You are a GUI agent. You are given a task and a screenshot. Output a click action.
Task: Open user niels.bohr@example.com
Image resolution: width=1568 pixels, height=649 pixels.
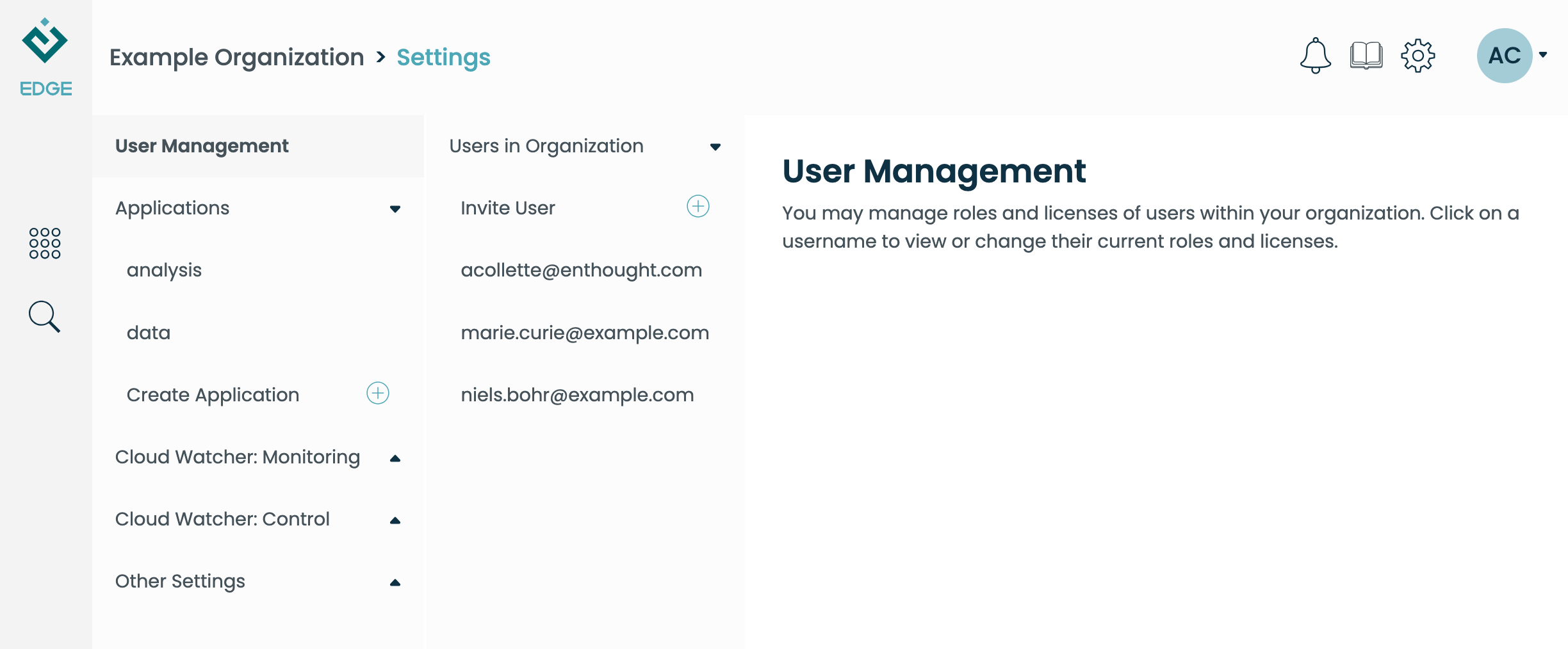point(577,395)
